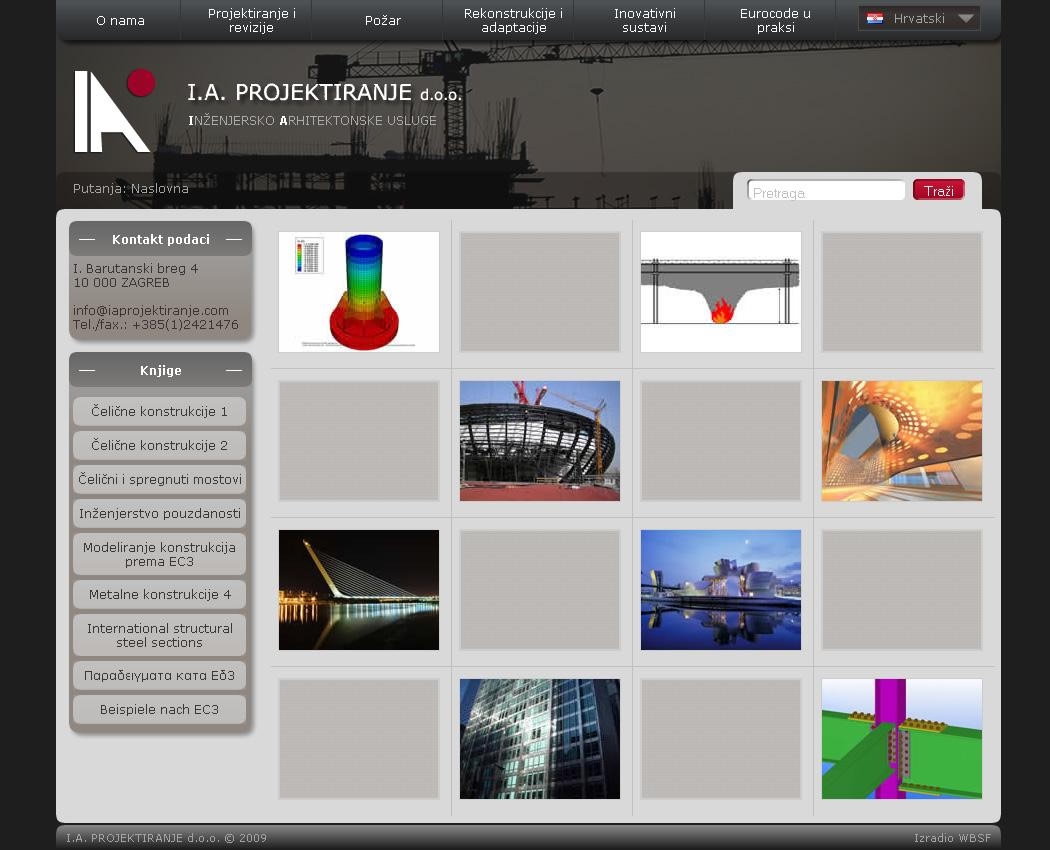This screenshot has width=1050, height=850.
Task: Open the Croatian language dropdown
Action: point(919,19)
